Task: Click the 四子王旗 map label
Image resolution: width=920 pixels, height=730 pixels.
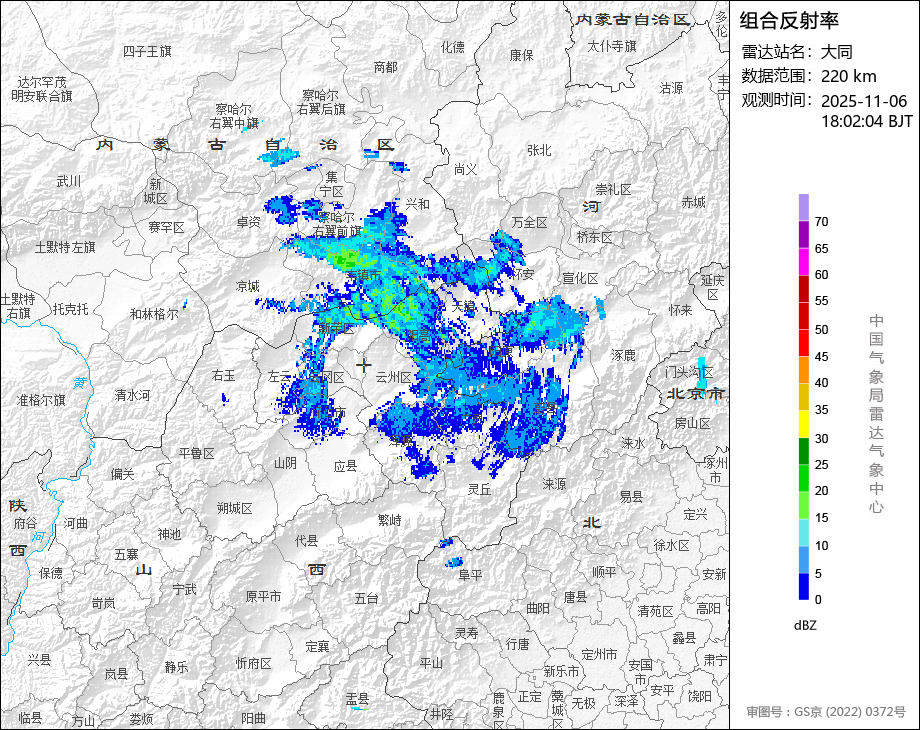Action: coord(147,52)
